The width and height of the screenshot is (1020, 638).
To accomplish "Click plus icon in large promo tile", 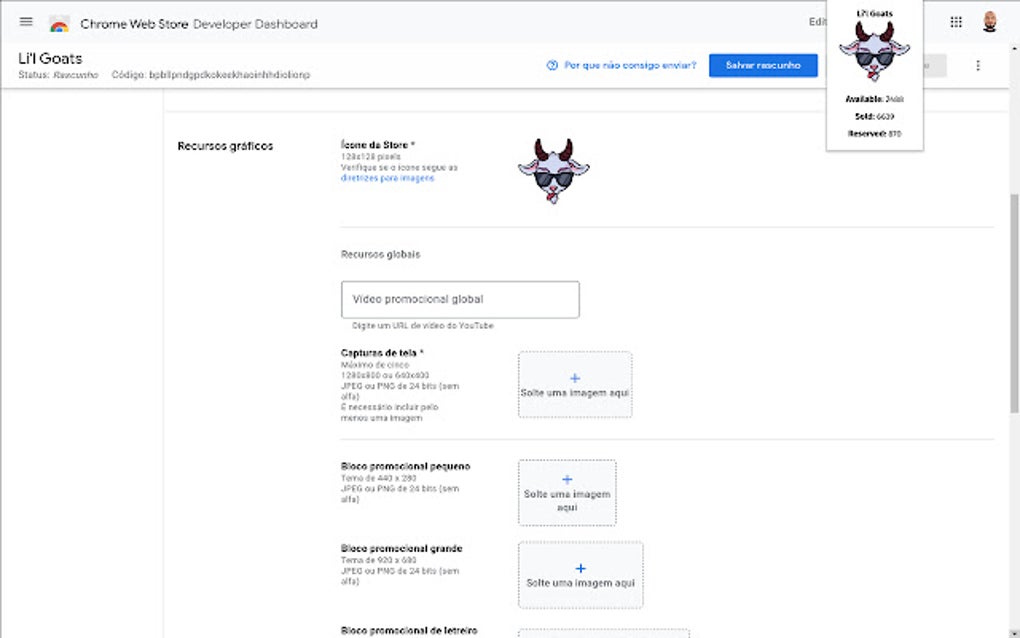I will point(581,568).
